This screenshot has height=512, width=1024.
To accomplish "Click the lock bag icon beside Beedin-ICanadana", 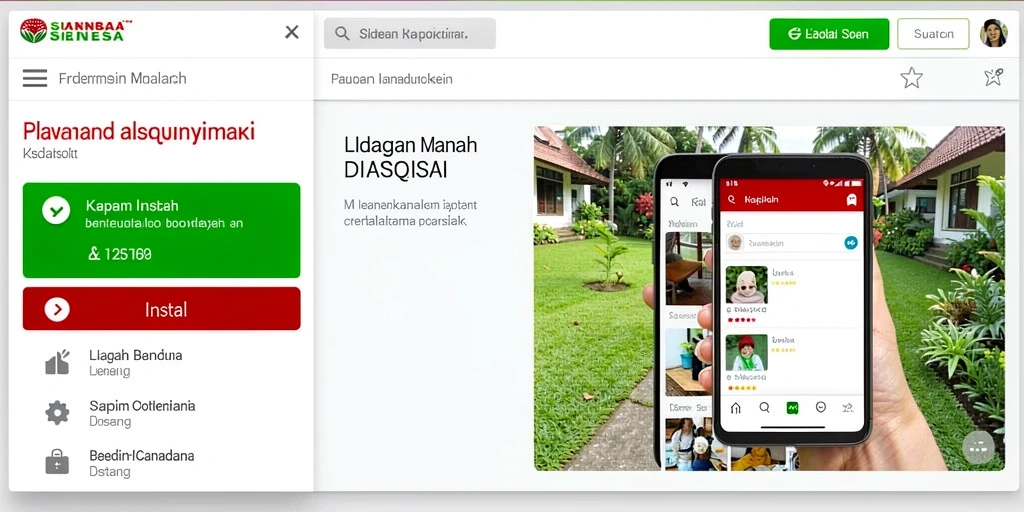I will click(57, 462).
